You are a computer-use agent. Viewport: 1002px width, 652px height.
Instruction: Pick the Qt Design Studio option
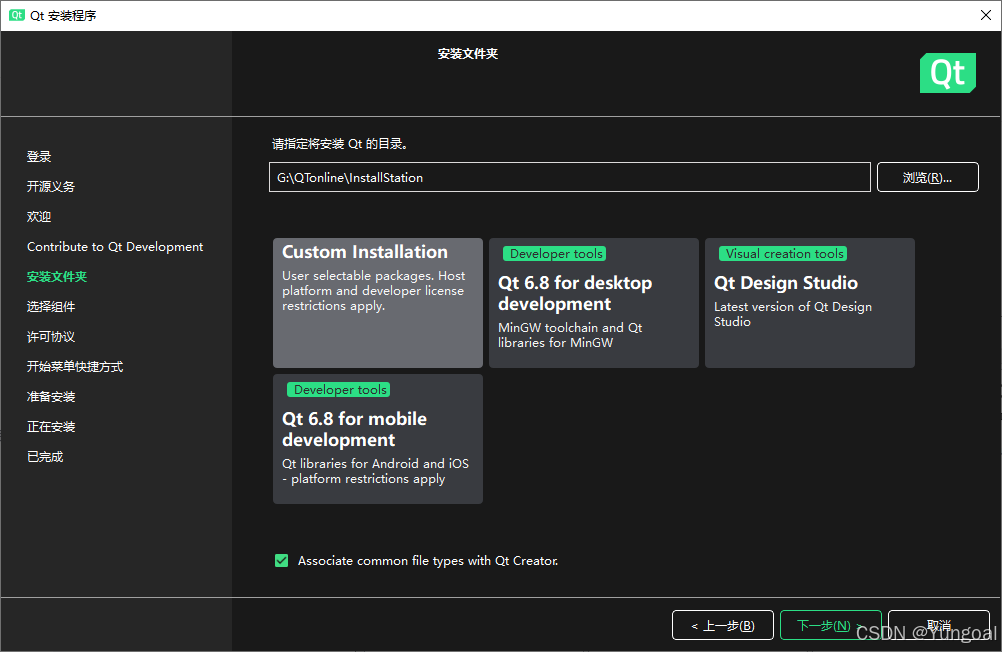click(810, 303)
